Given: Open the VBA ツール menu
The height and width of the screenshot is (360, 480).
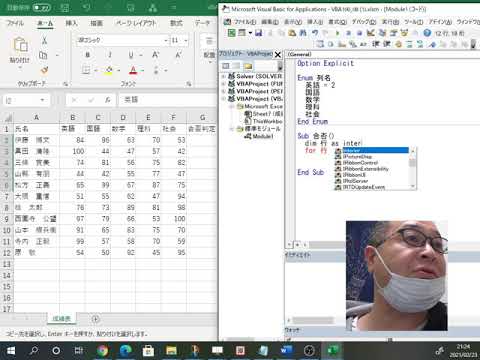Looking at the screenshot, I should point(414,22).
